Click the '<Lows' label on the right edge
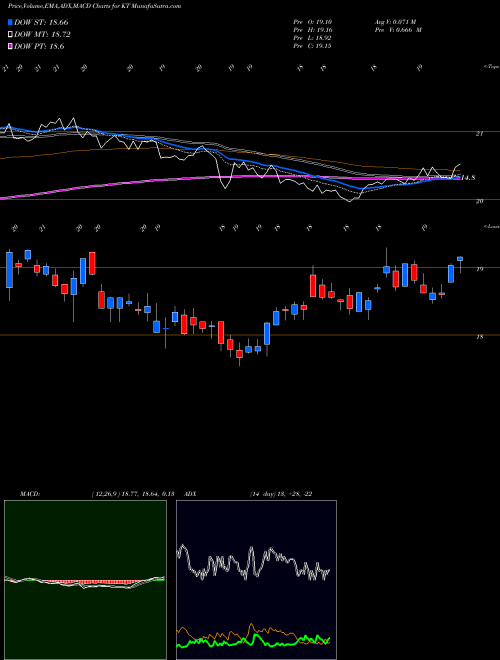This screenshot has width=500, height=660. tap(491, 226)
